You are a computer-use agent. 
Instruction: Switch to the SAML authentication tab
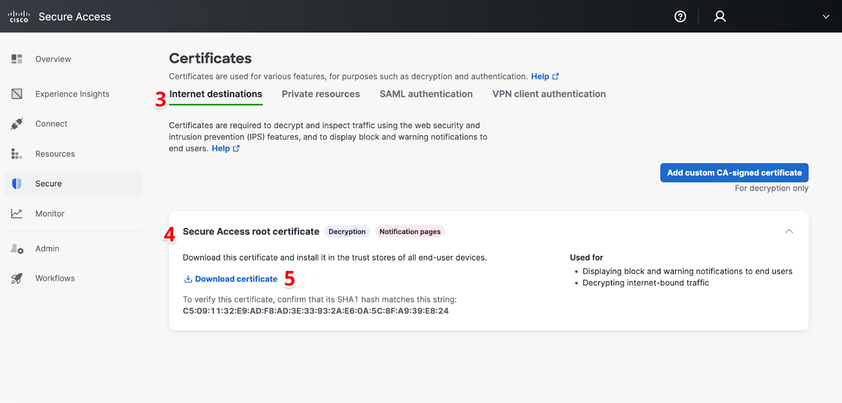click(x=426, y=94)
